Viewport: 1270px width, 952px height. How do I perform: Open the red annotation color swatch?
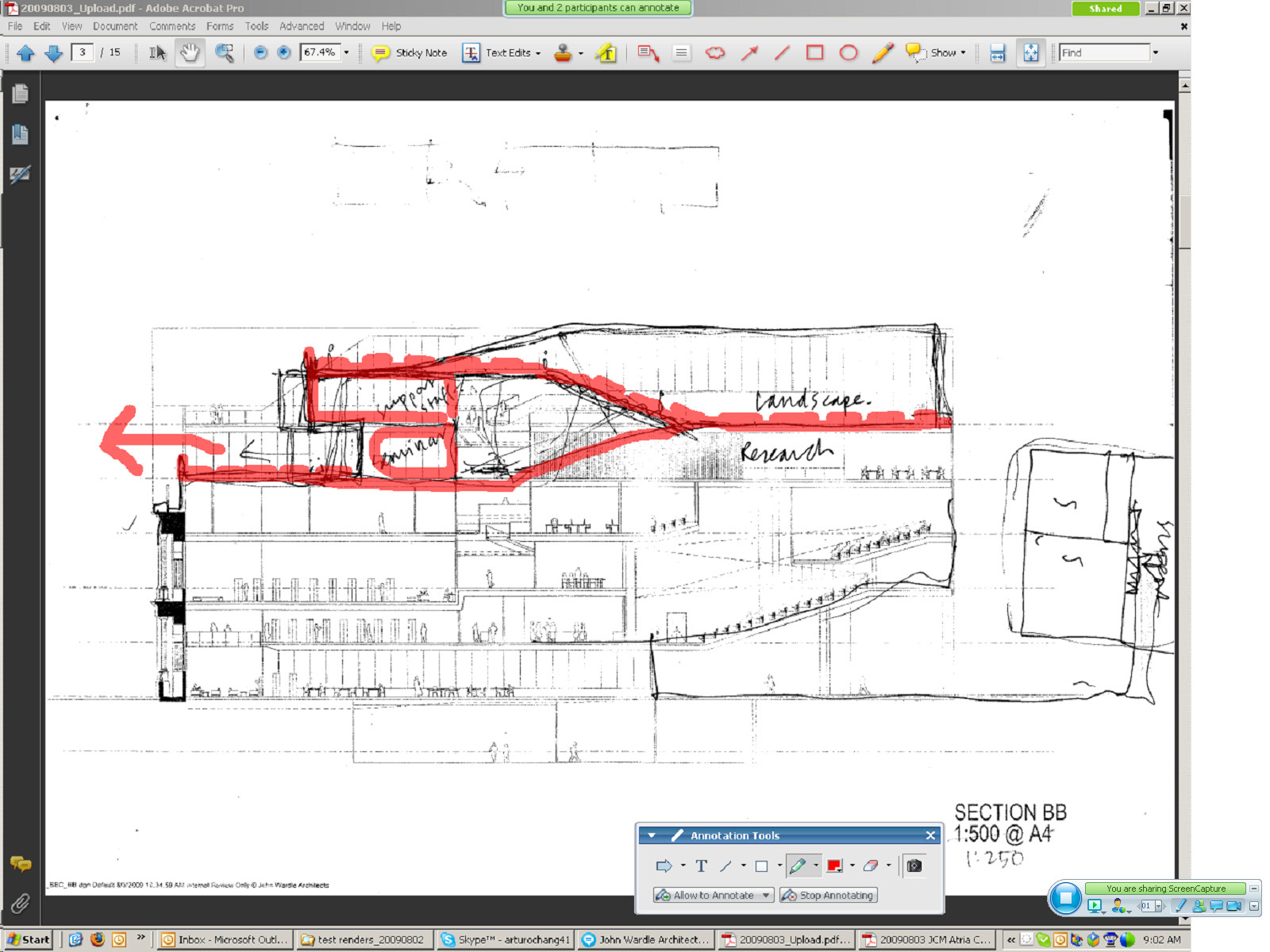(834, 866)
